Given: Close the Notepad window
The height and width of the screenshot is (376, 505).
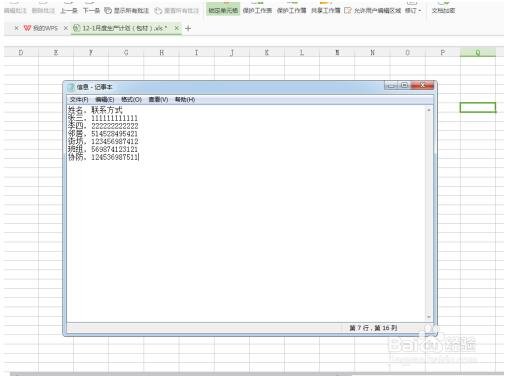Looking at the screenshot, I should 422,85.
